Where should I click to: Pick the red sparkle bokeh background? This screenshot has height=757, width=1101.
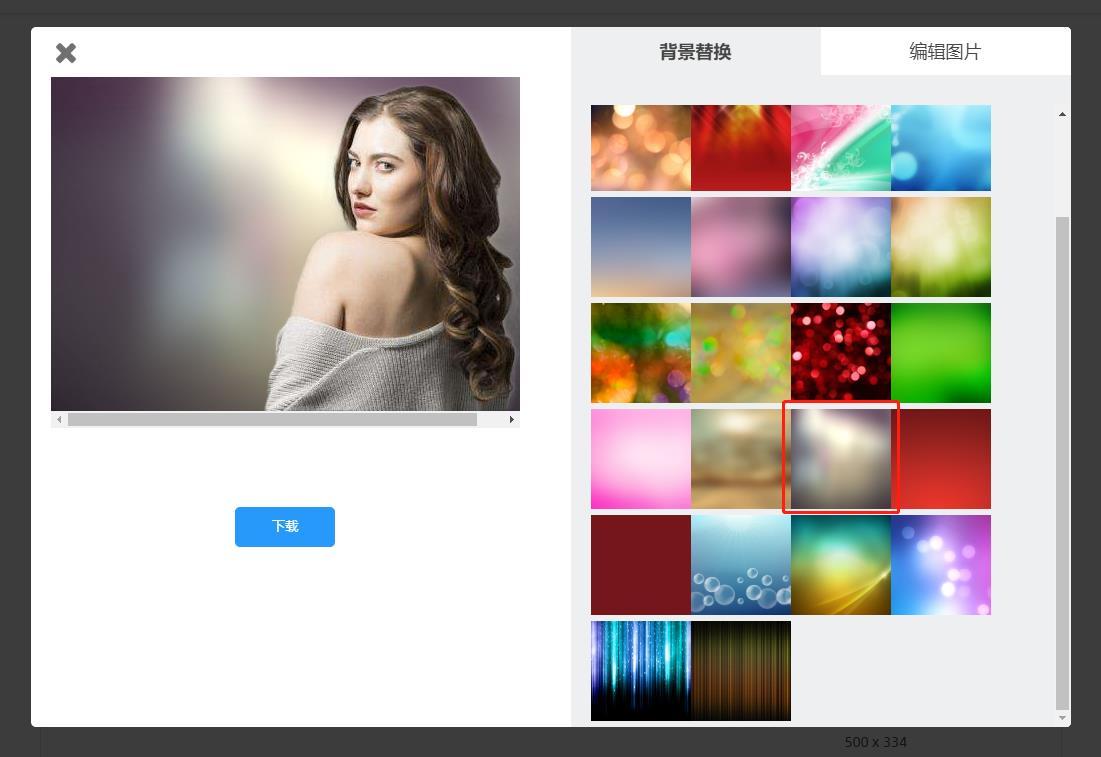point(841,353)
